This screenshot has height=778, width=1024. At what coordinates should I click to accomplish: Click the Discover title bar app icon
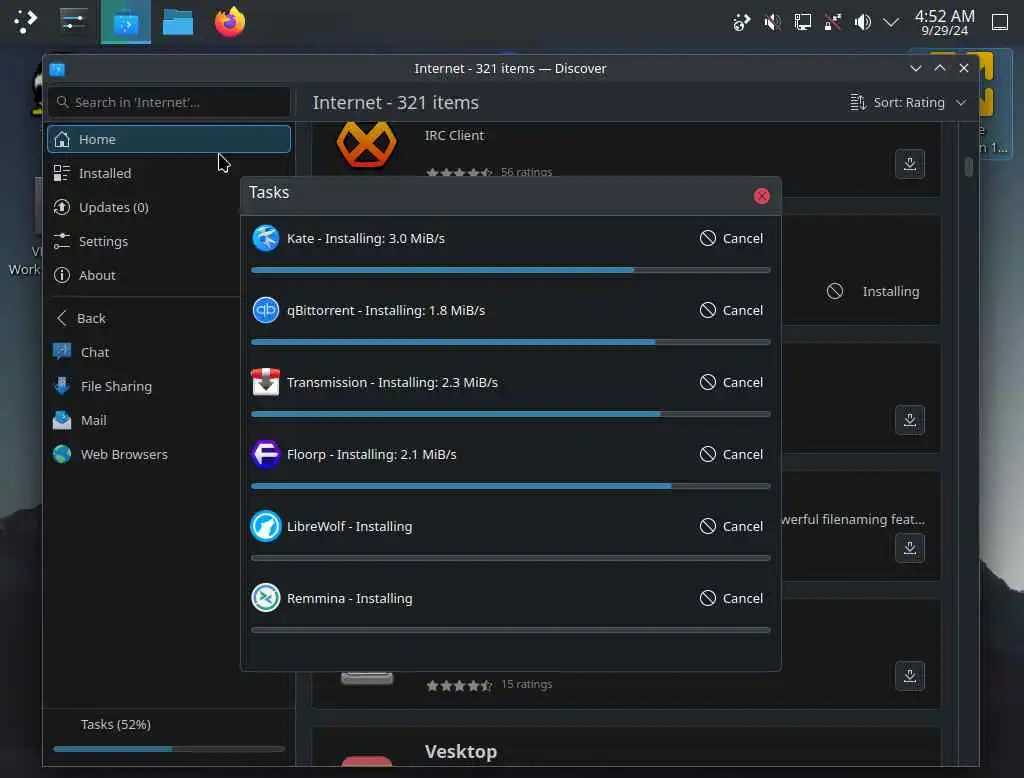pos(57,69)
